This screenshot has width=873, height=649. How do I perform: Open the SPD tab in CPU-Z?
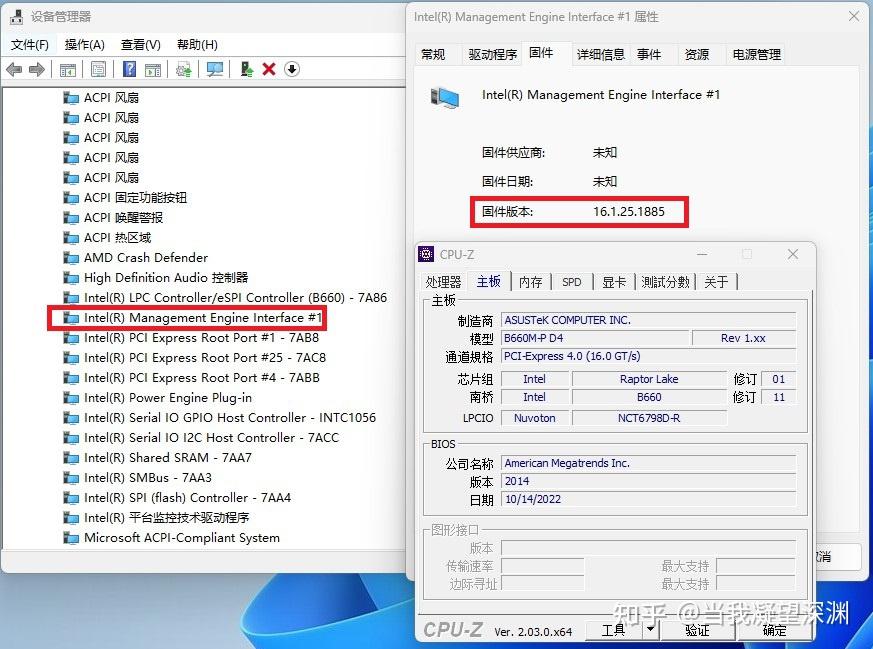click(571, 282)
